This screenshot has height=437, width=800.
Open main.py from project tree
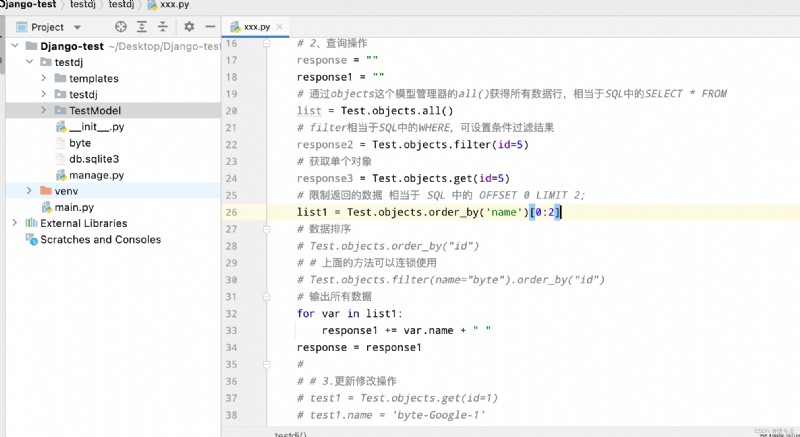[74, 208]
